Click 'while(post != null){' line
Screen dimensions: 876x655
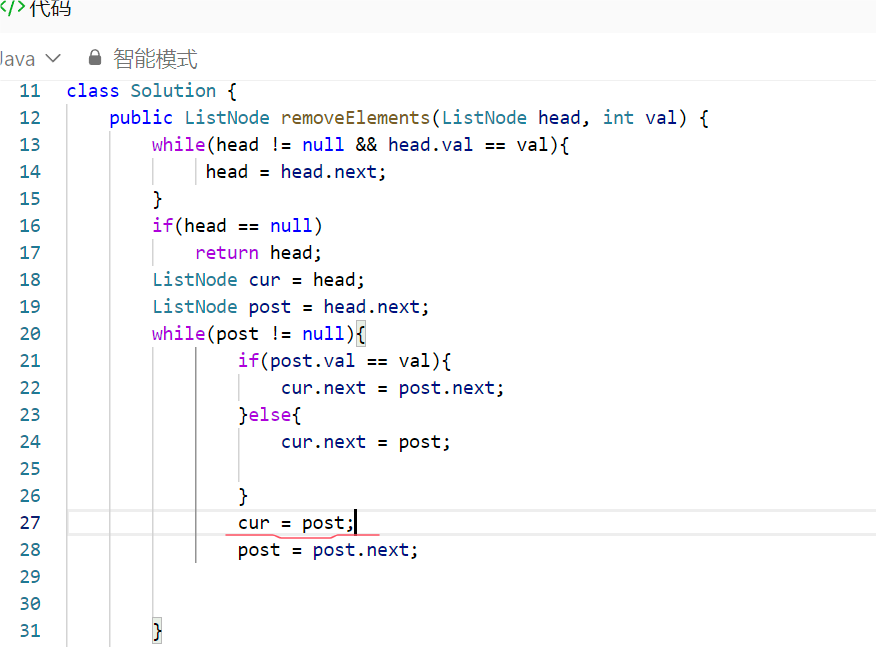[259, 334]
